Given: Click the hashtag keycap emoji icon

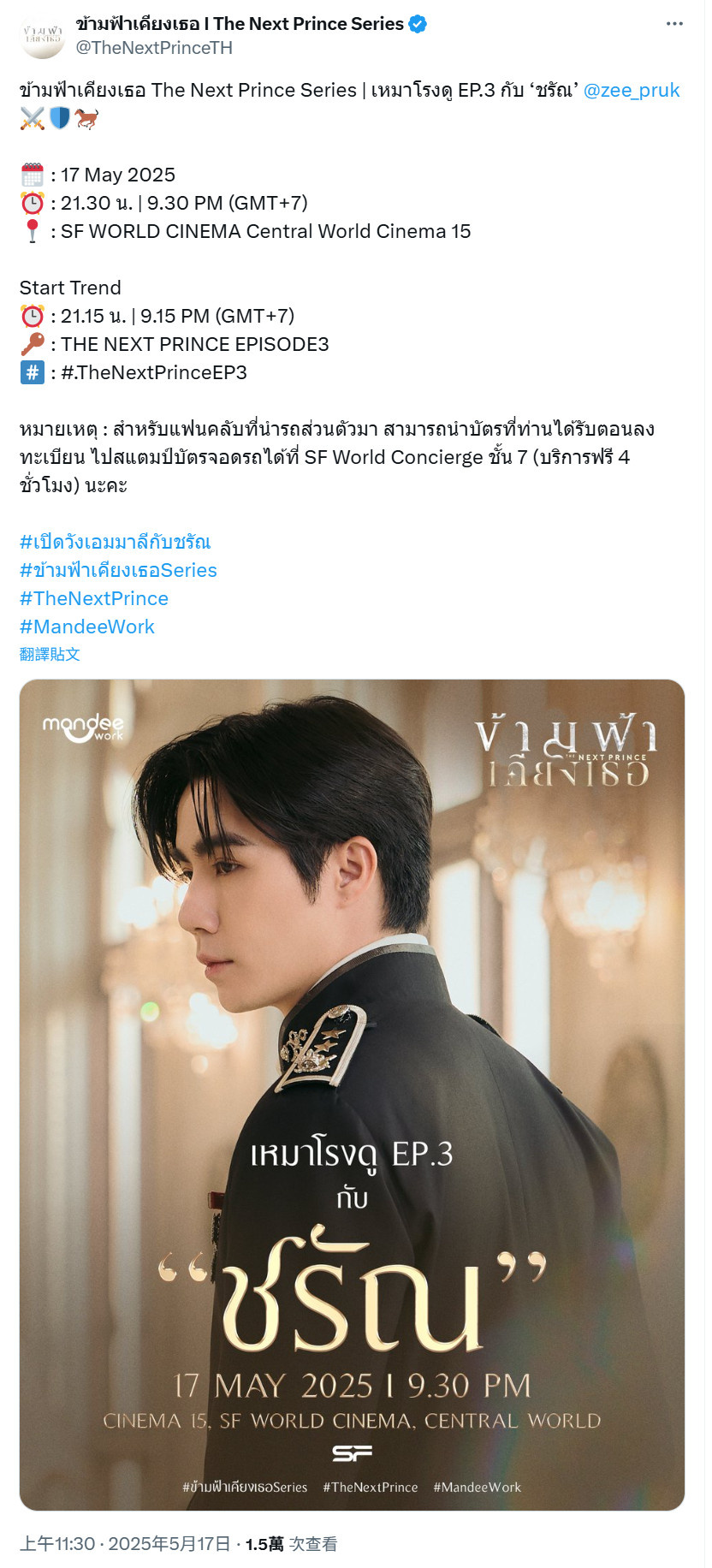Looking at the screenshot, I should 32,372.
